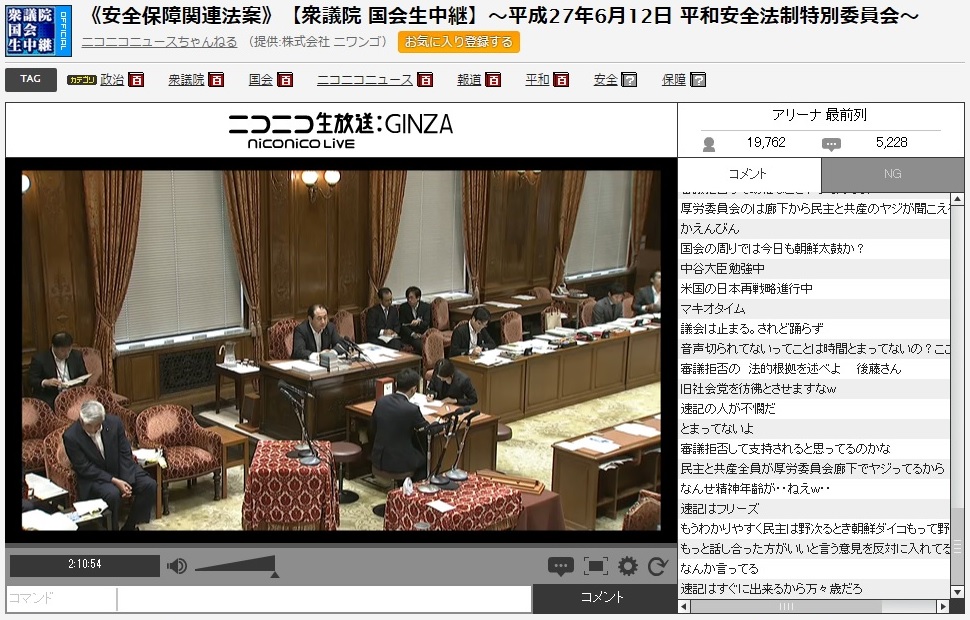
Task: Click comment list scroll down arrow
Action: [957, 592]
